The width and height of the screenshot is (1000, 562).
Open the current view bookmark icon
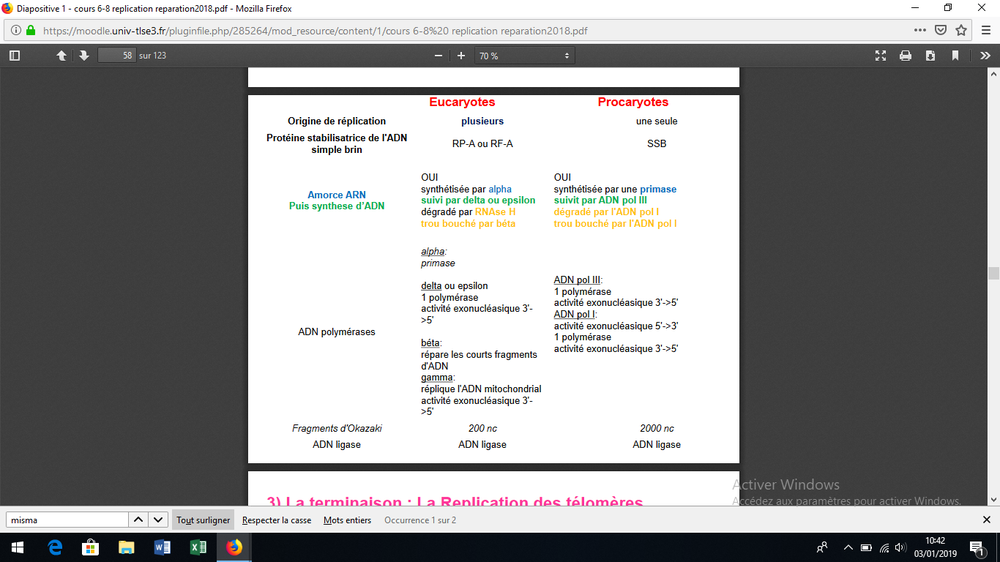click(x=955, y=55)
